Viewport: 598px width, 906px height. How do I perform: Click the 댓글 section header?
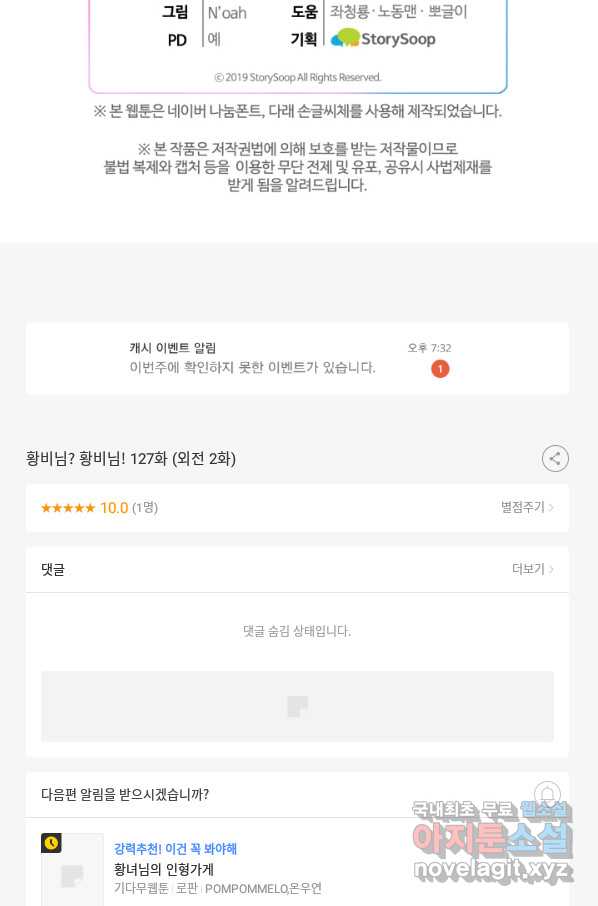(x=53, y=570)
